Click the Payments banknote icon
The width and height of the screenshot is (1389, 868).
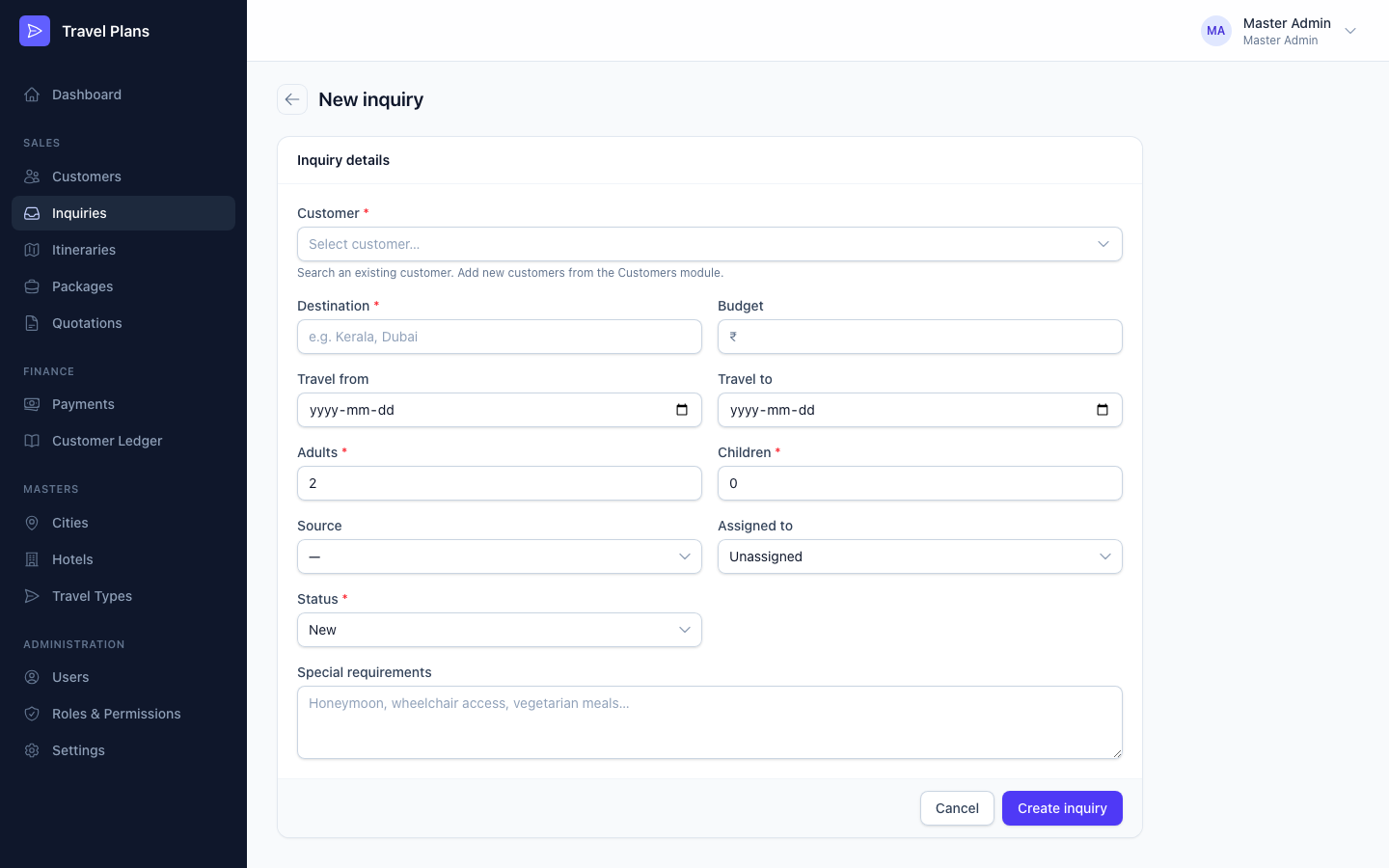click(x=32, y=404)
